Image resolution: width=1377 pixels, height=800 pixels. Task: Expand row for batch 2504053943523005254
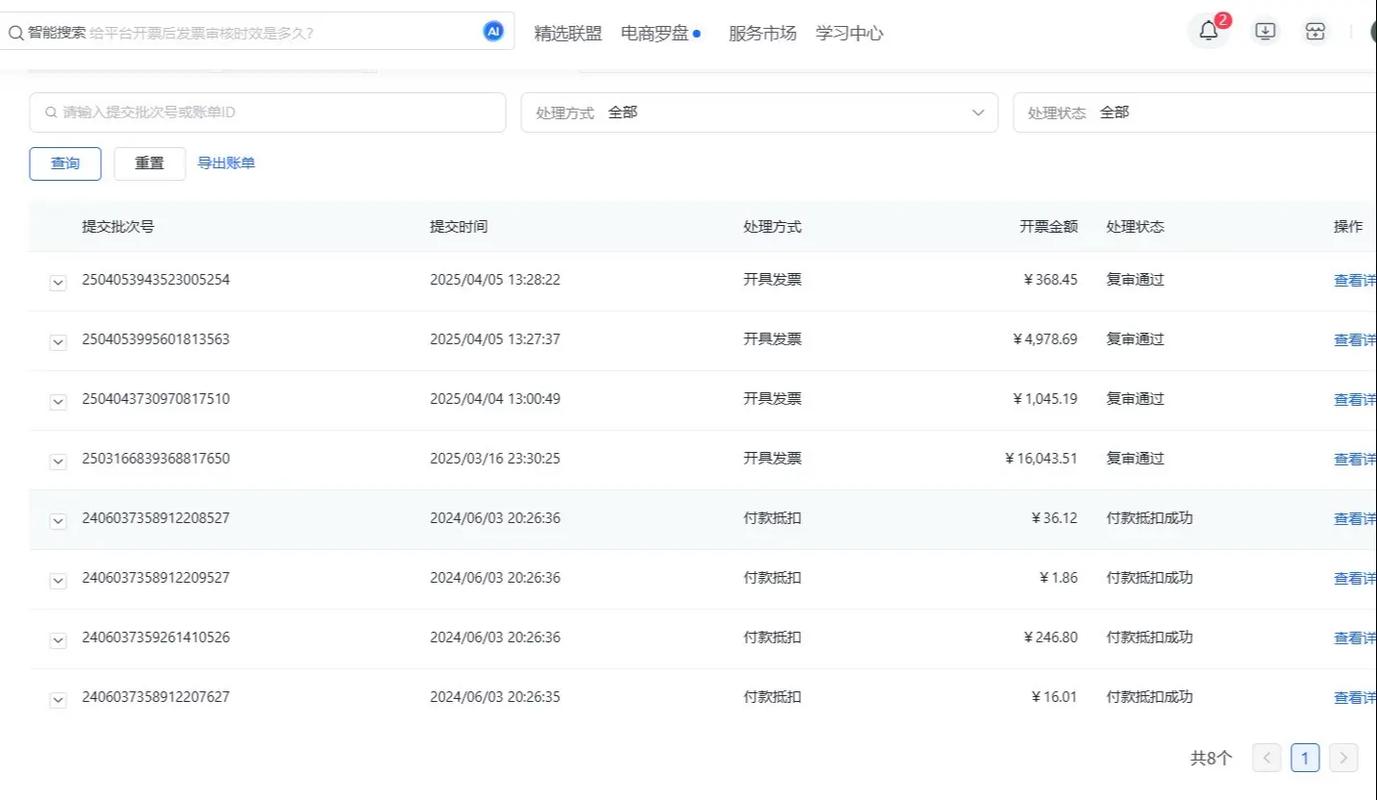[x=57, y=281]
